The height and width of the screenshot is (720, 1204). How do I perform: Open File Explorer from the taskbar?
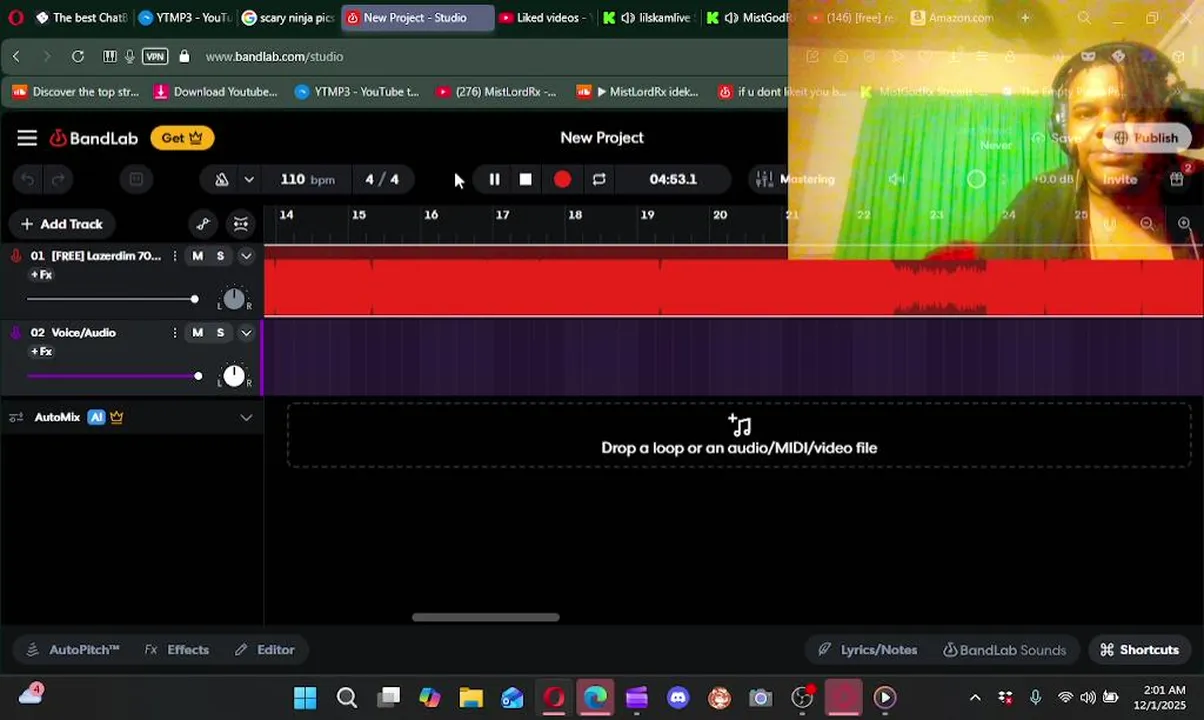point(471,698)
